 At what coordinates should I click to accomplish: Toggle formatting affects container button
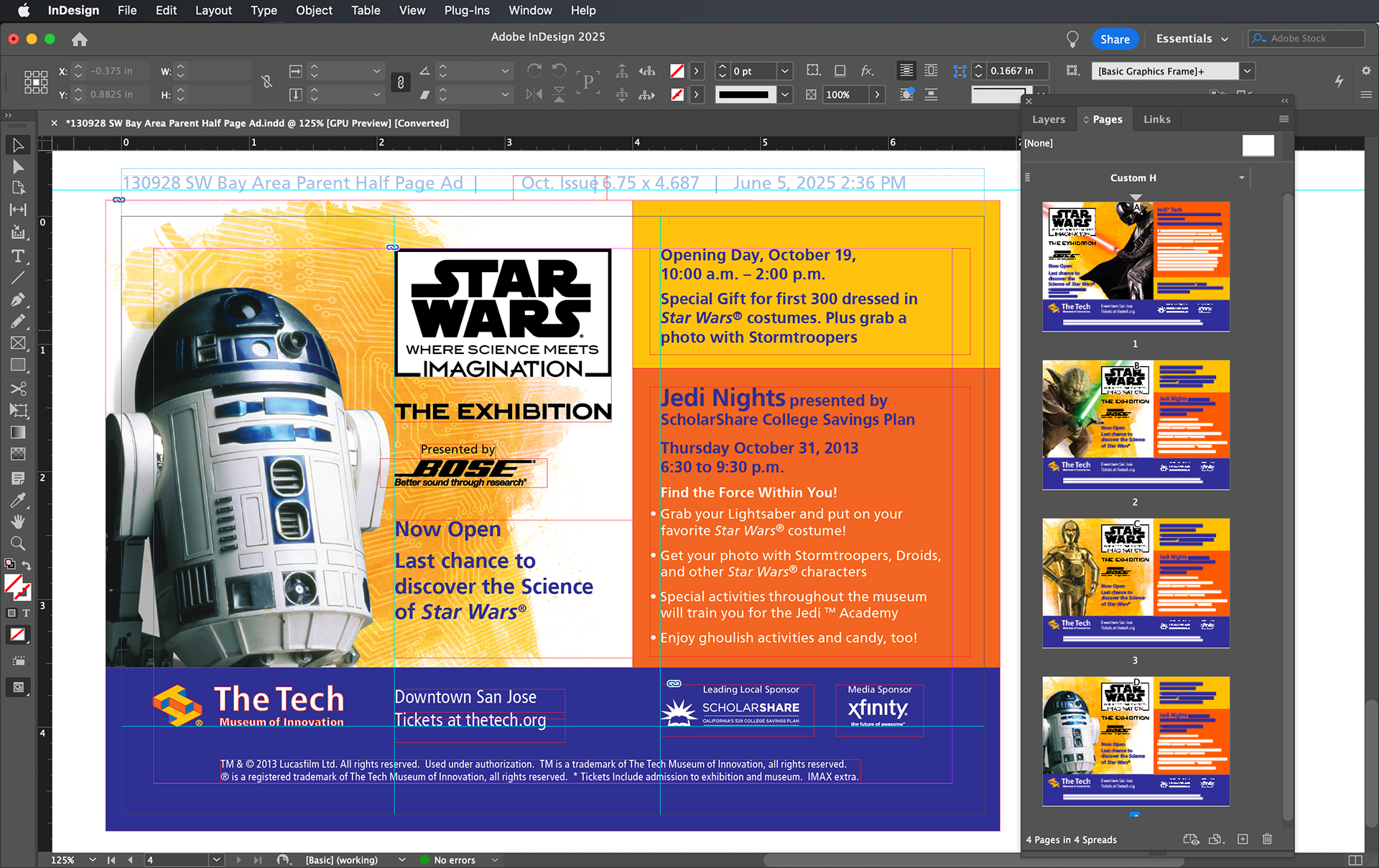[x=11, y=613]
